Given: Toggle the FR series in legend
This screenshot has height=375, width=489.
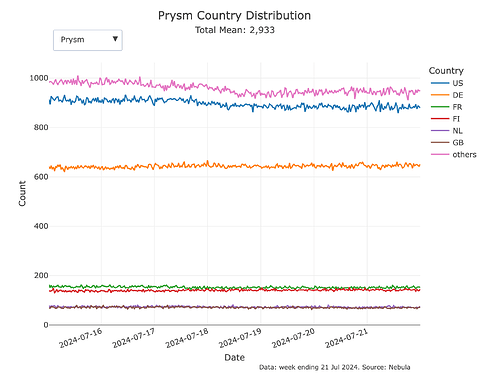Looking at the screenshot, I should tap(447, 107).
